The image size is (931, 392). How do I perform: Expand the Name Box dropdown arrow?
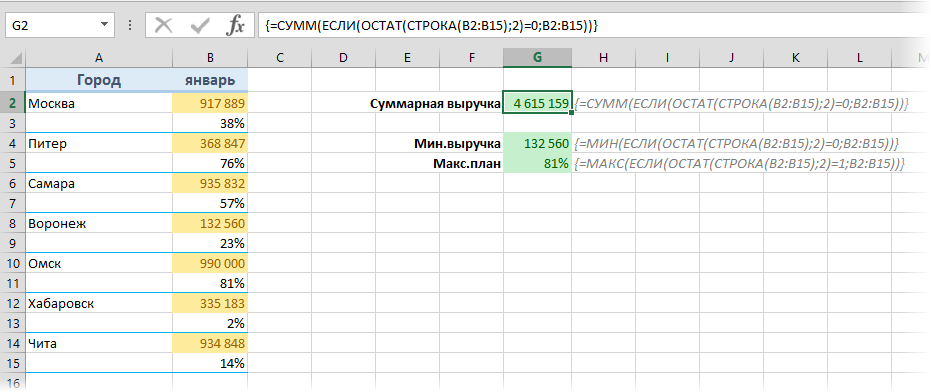click(x=104, y=25)
